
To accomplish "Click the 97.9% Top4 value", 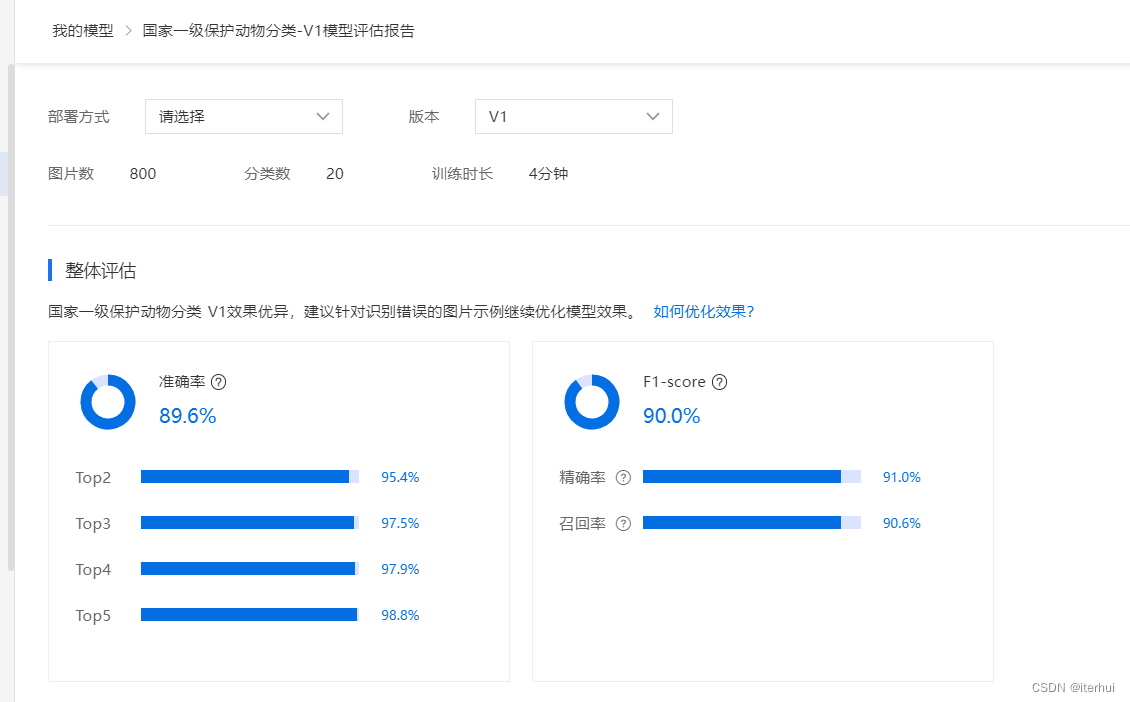I will click(x=400, y=569).
